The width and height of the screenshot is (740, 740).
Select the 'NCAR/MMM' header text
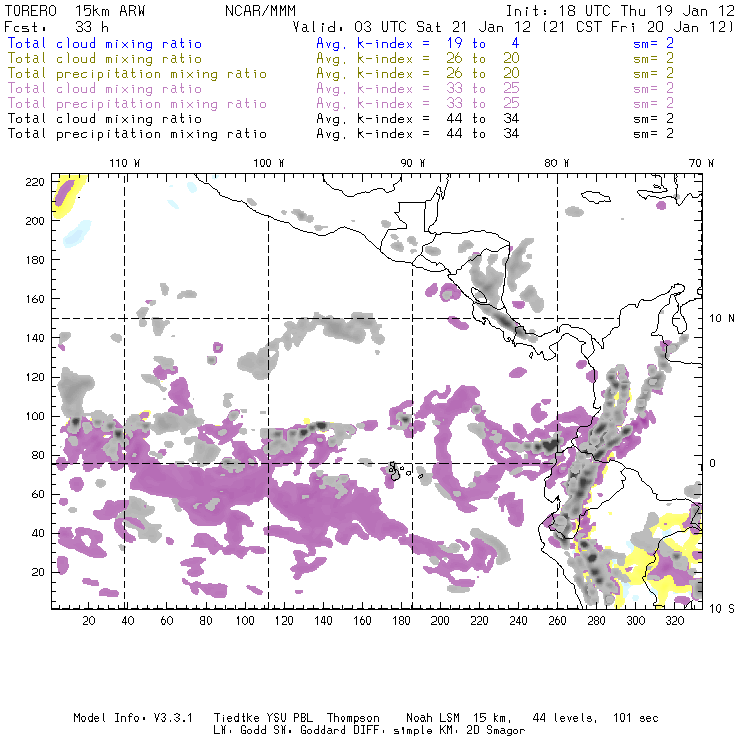point(260,11)
